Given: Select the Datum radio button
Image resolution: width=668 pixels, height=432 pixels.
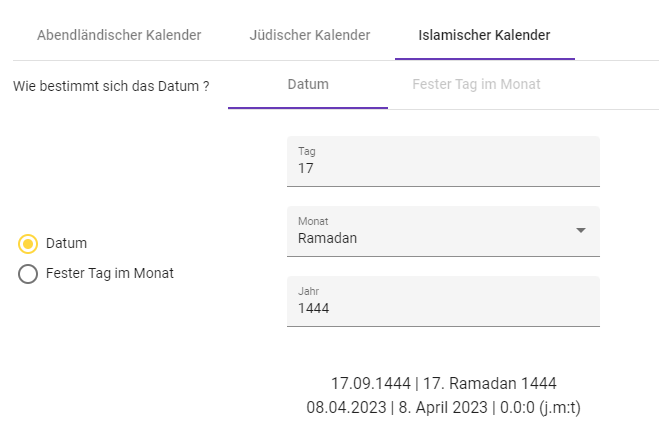Looking at the screenshot, I should pyautogui.click(x=28, y=243).
